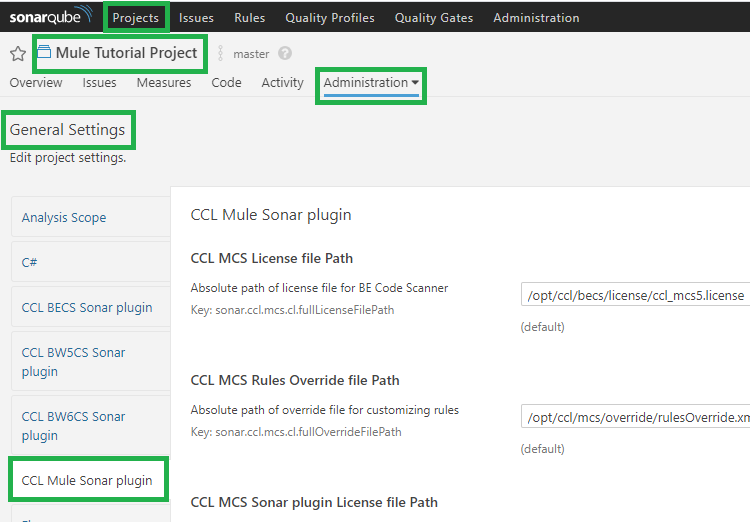Open CCL BW6CS Sonar plugin settings
750x522 pixels.
[91, 426]
